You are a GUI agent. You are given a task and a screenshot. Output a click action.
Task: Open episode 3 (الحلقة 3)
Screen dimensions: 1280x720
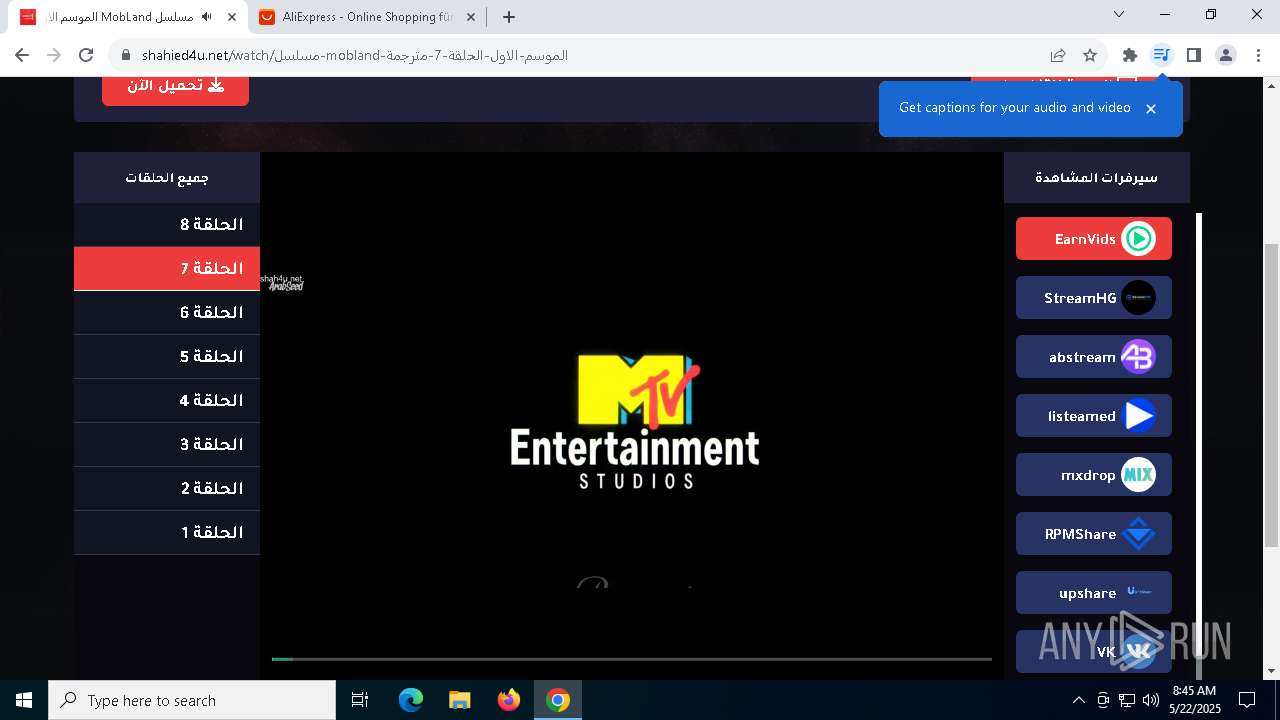click(x=167, y=444)
